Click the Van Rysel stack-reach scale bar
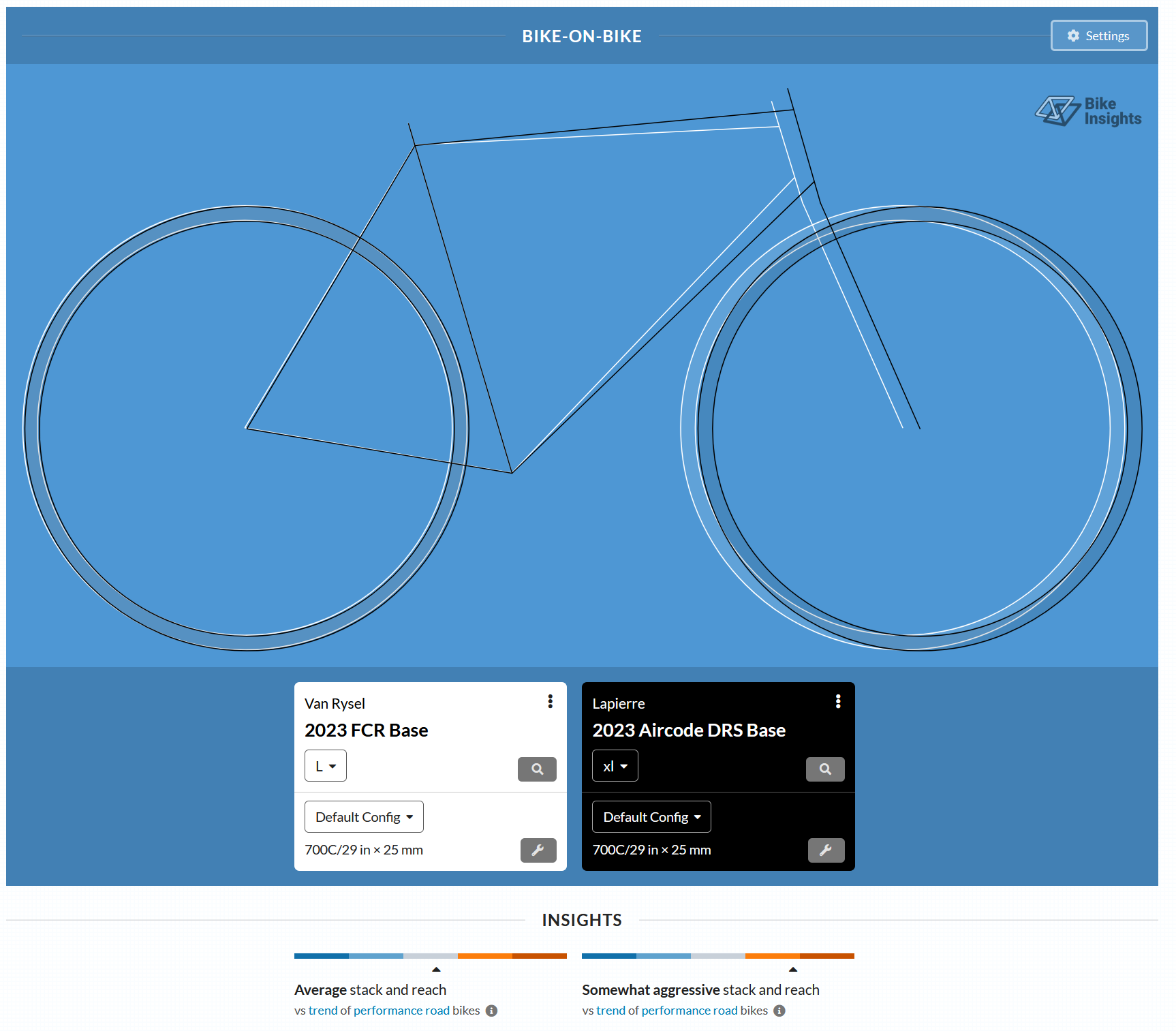Screen dimensions: 1176x1031 (430, 956)
